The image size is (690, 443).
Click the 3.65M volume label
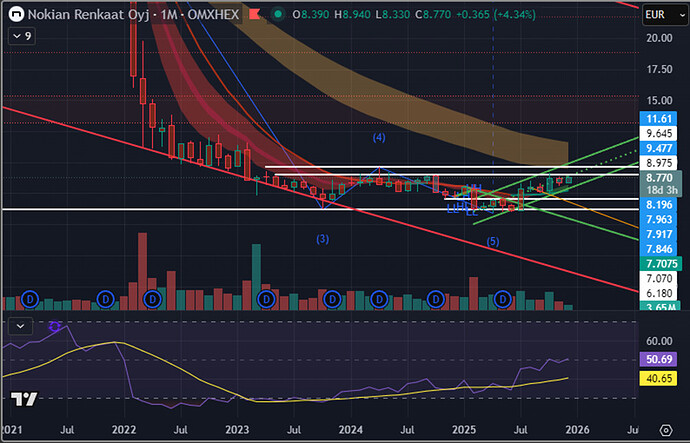[661, 306]
